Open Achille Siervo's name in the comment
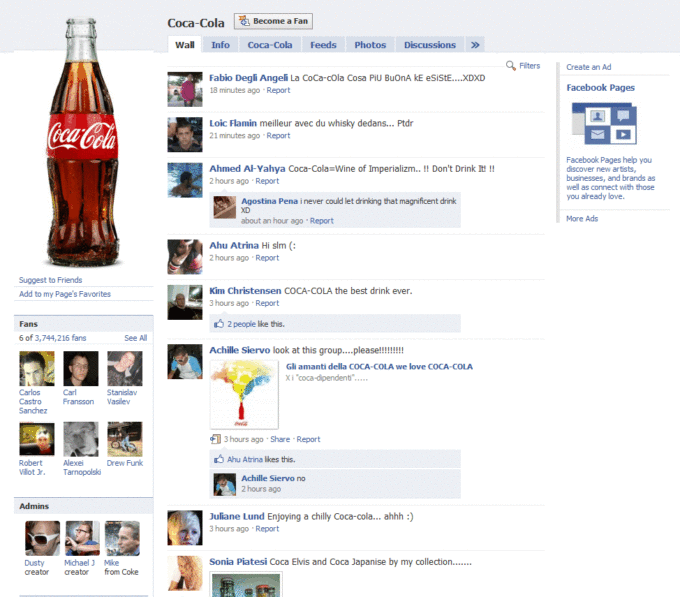Image resolution: width=680 pixels, height=598 pixels. (x=268, y=478)
